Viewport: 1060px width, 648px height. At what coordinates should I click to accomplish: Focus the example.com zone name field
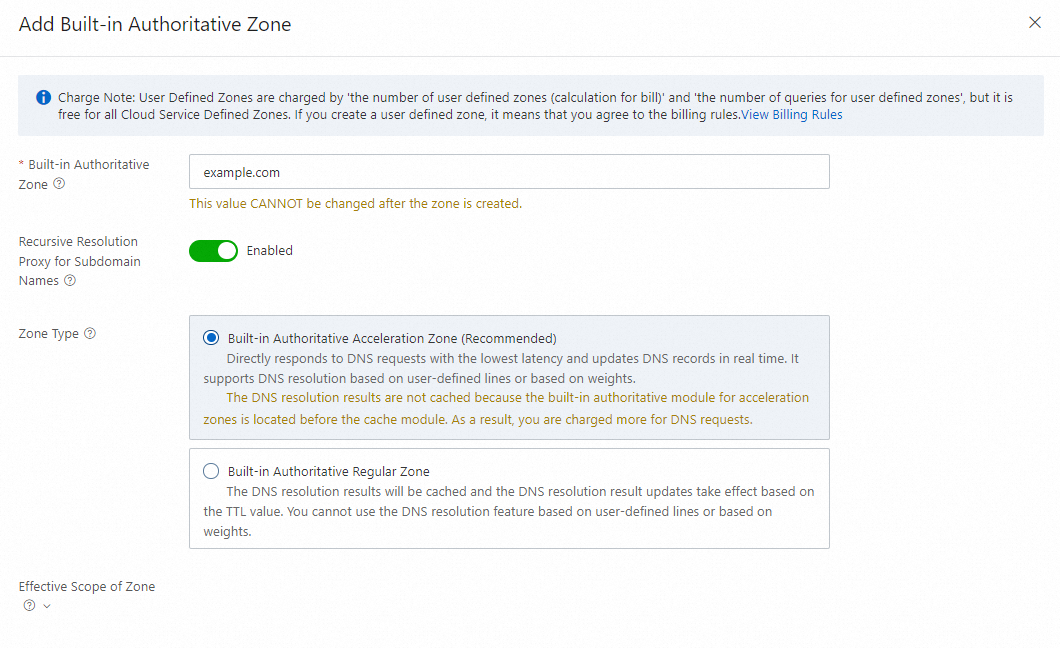pyautogui.click(x=509, y=172)
